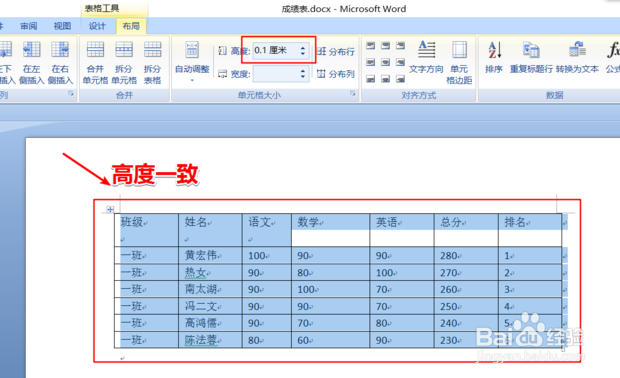This screenshot has width=620, height=378.
Task: Align text center right icon
Action: (400, 62)
